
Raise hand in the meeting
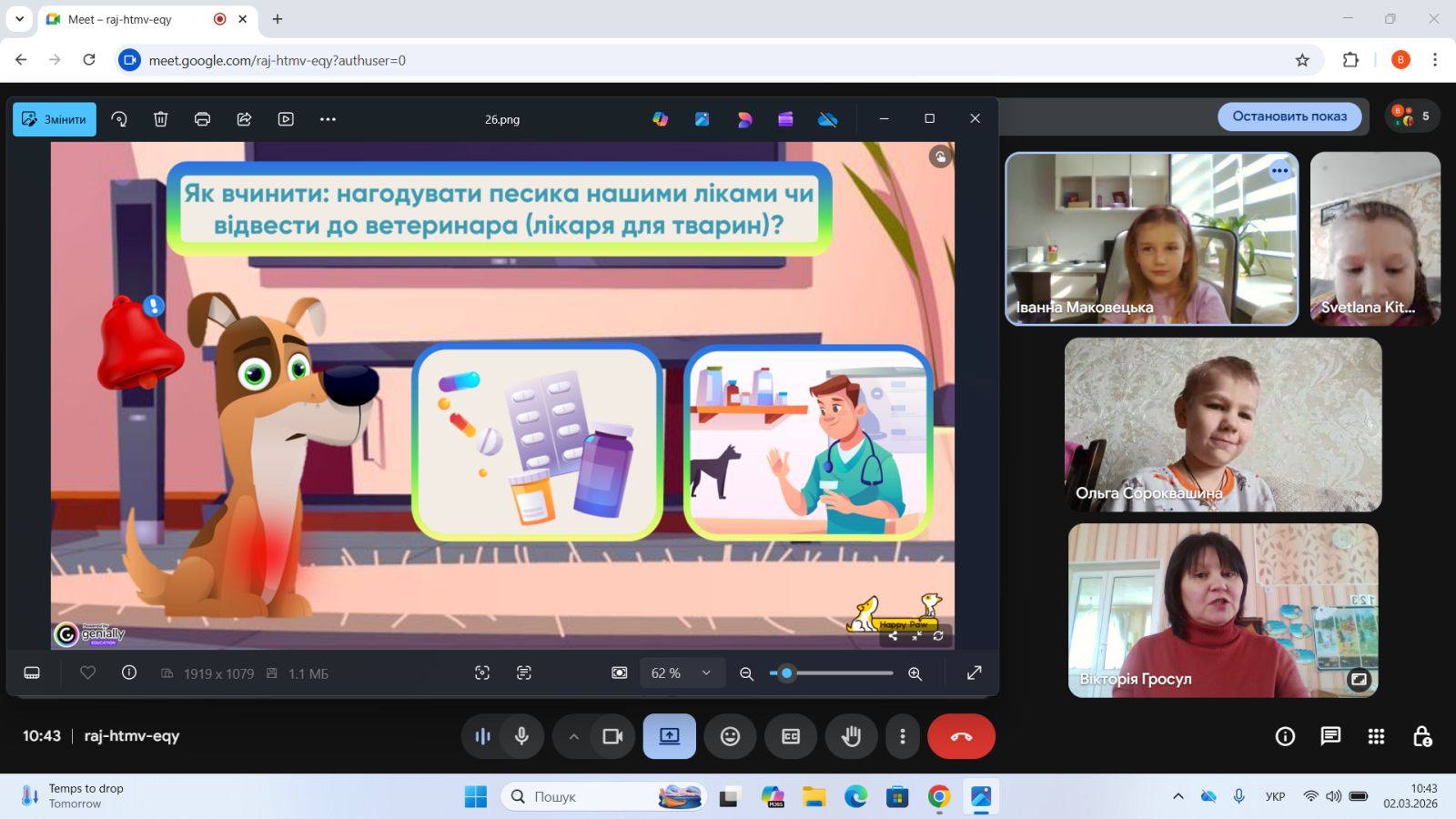(851, 736)
